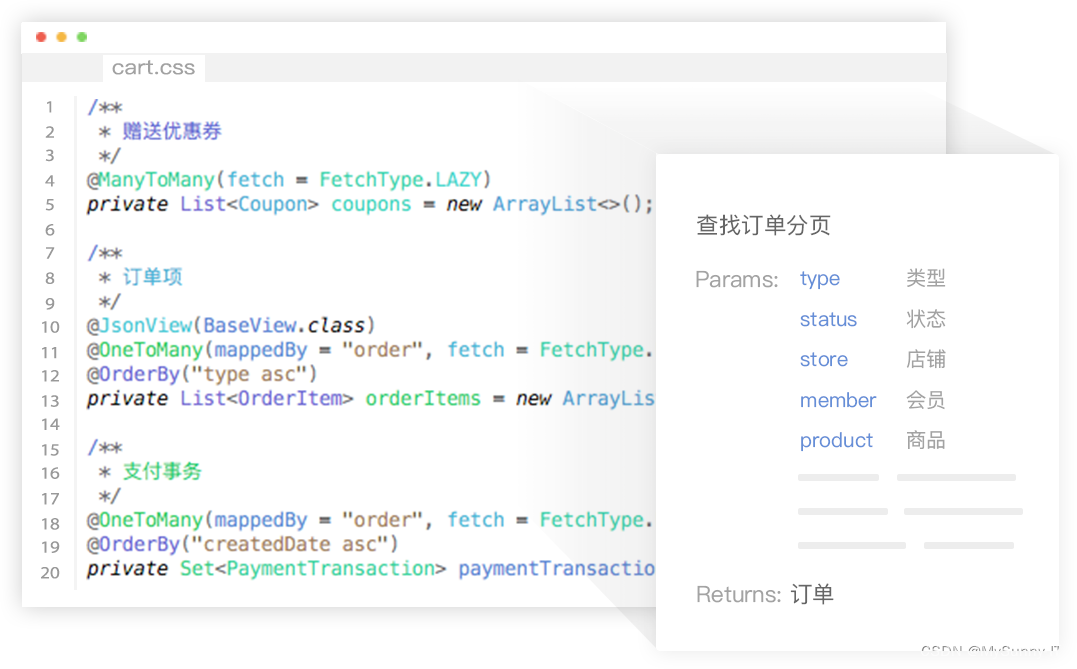Image resolution: width=1077 pixels, height=669 pixels.
Task: Click the member parameter
Action: (838, 400)
